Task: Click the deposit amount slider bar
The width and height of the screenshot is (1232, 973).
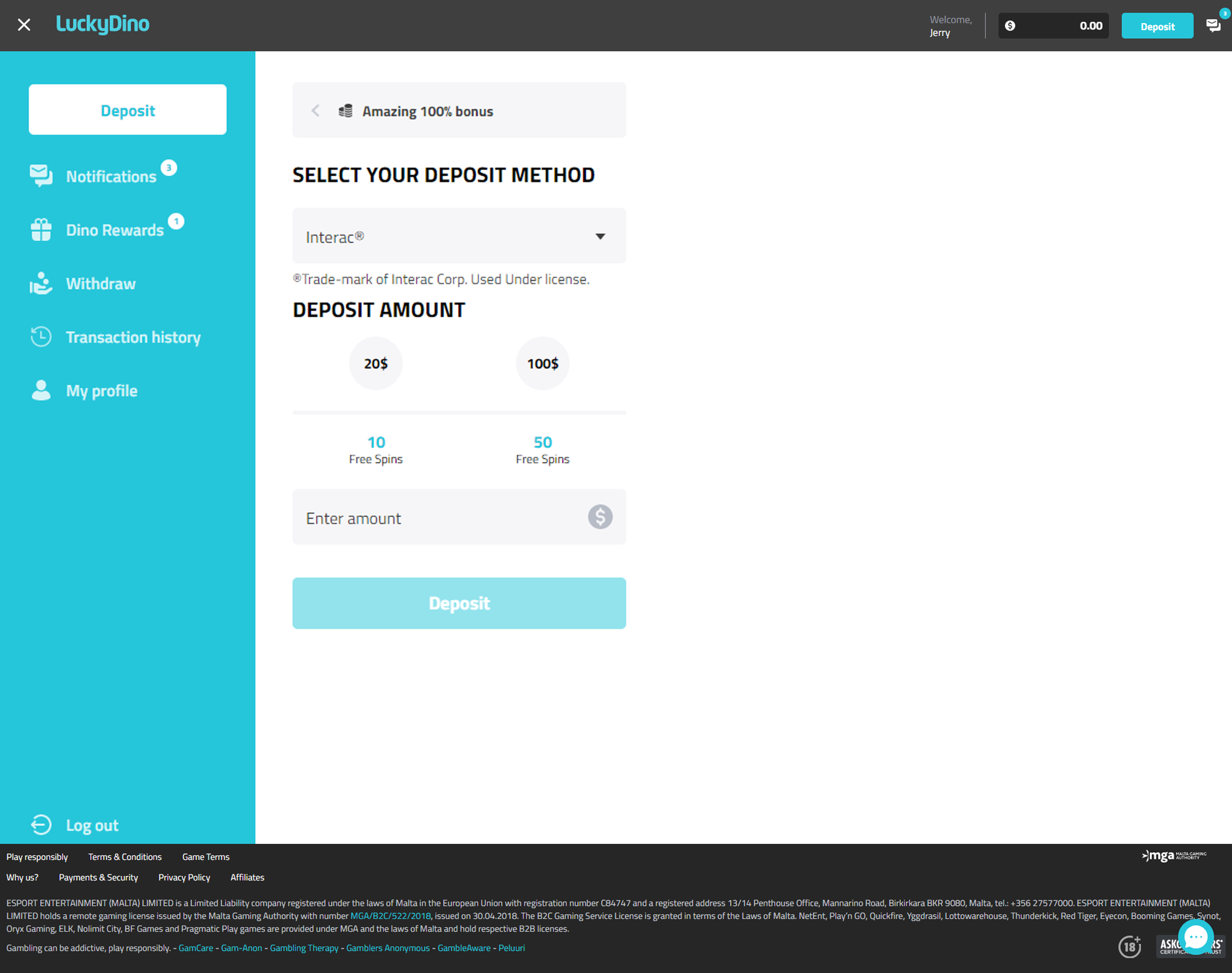Action: coord(459,412)
